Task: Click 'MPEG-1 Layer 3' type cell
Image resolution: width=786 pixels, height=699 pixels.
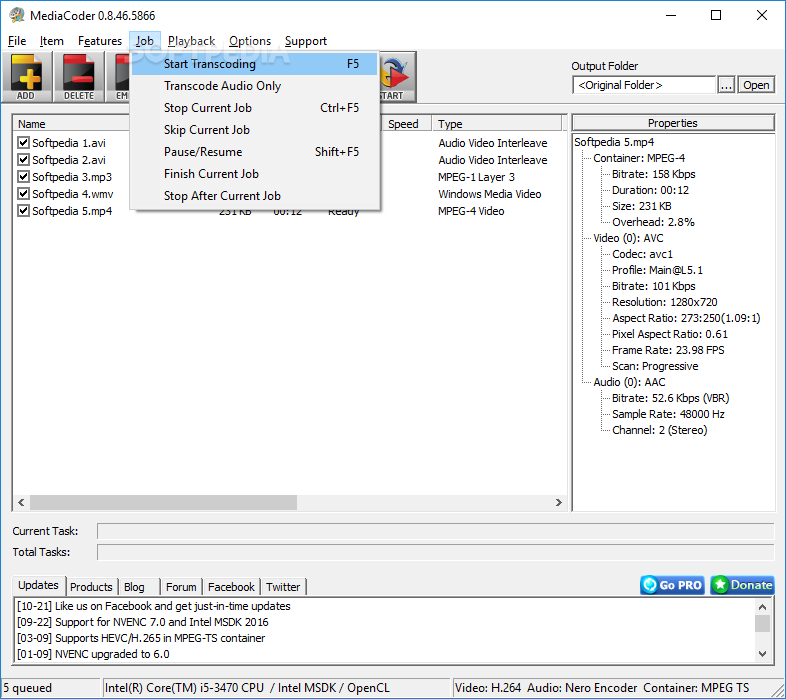Action: (x=476, y=177)
